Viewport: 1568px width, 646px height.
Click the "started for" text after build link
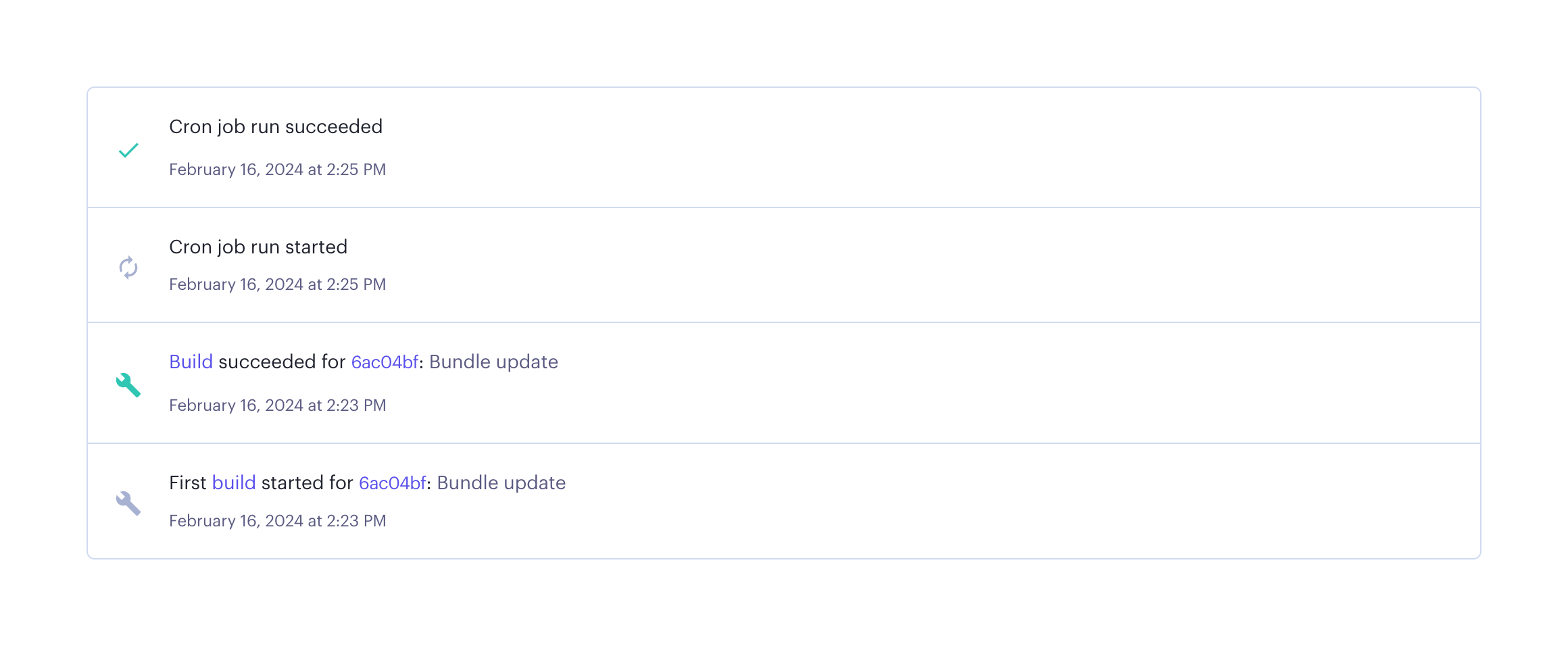click(307, 483)
